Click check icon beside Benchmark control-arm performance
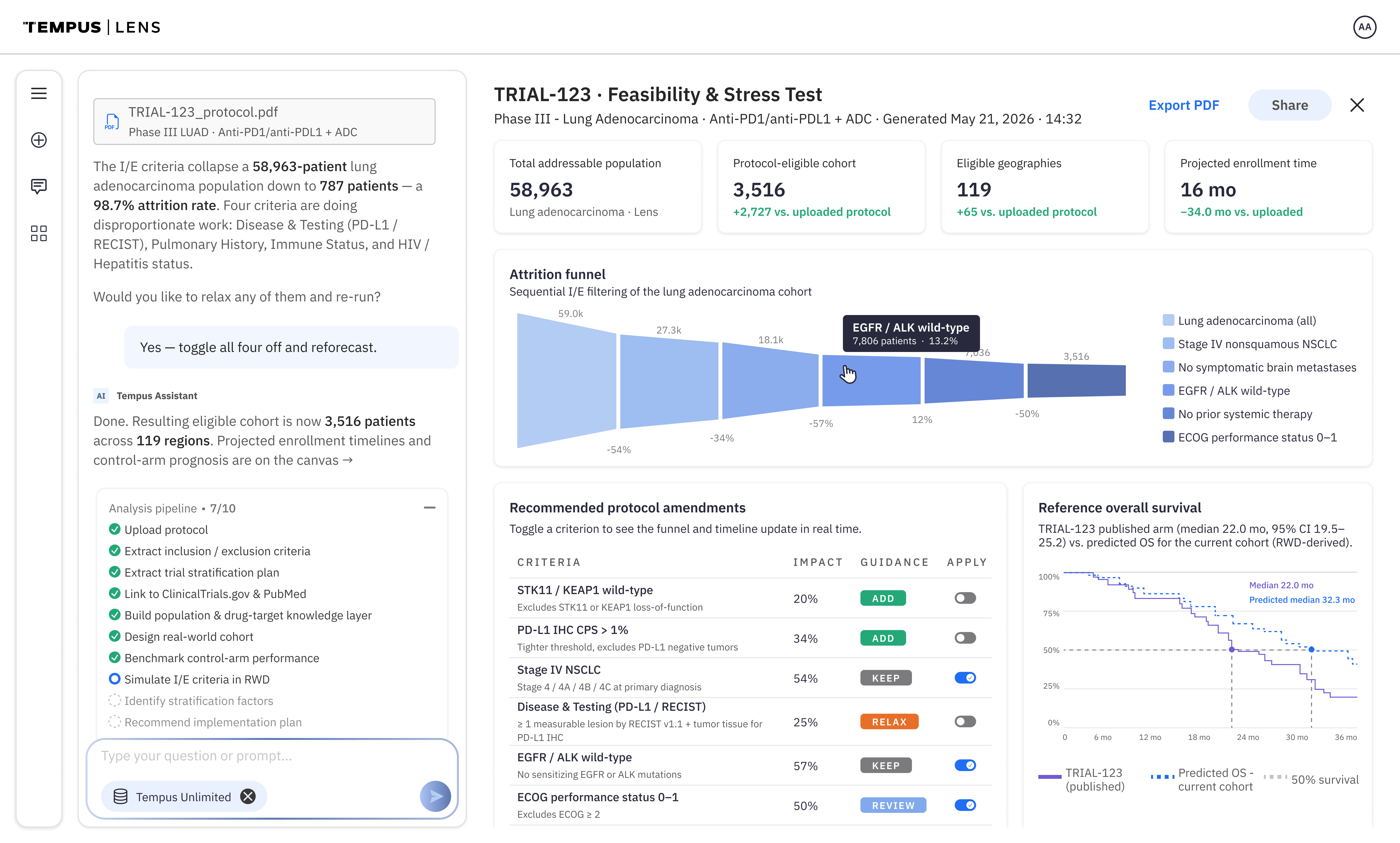The image size is (1400, 843). click(114, 658)
